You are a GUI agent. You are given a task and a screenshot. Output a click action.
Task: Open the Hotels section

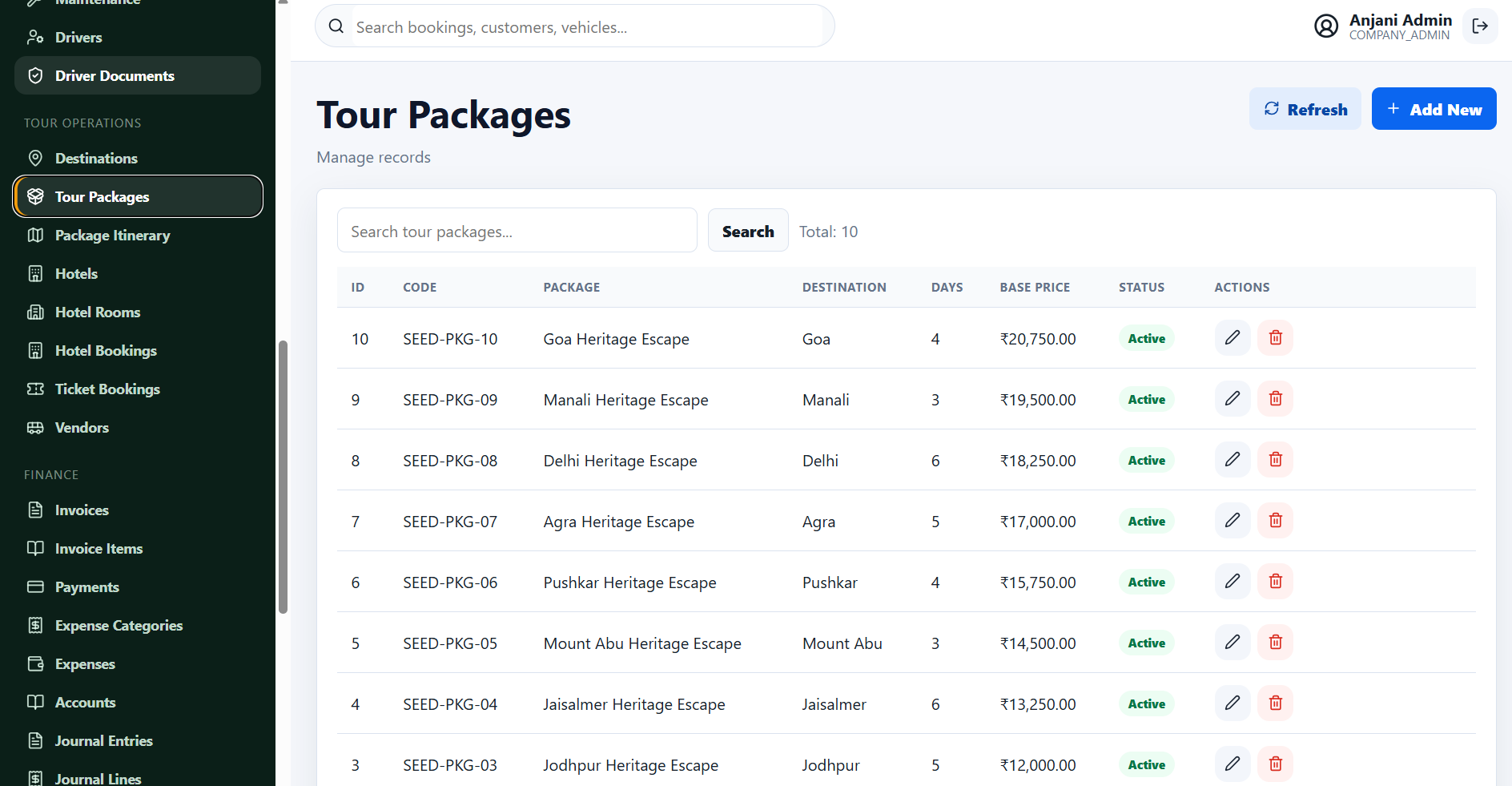(x=138, y=273)
